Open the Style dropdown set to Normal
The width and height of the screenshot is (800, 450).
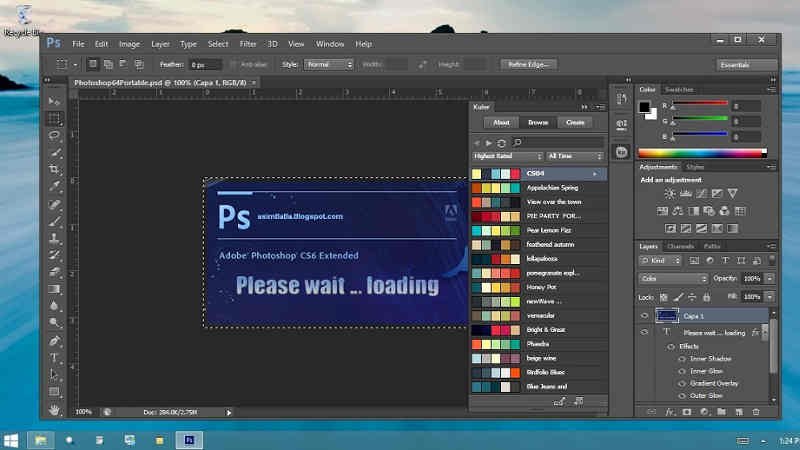[329, 65]
